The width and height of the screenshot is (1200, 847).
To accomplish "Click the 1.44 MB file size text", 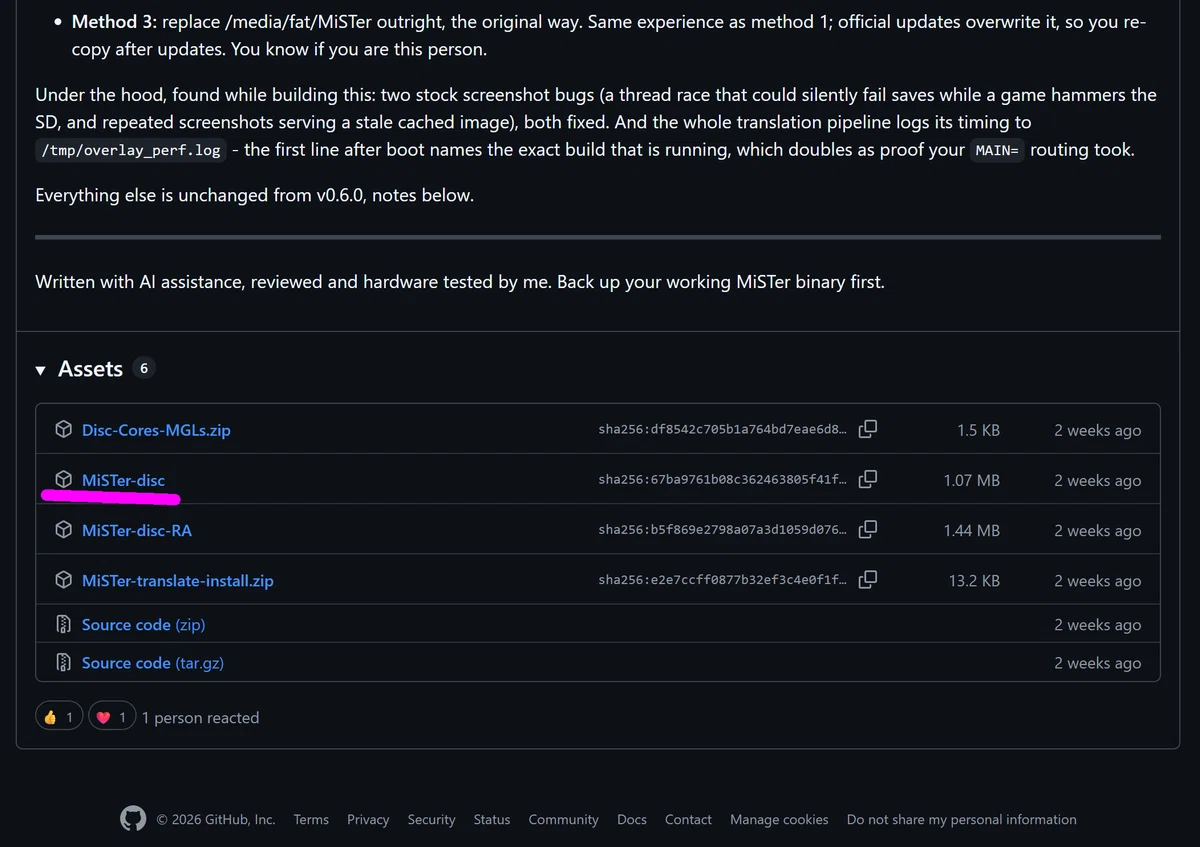I will click(972, 530).
